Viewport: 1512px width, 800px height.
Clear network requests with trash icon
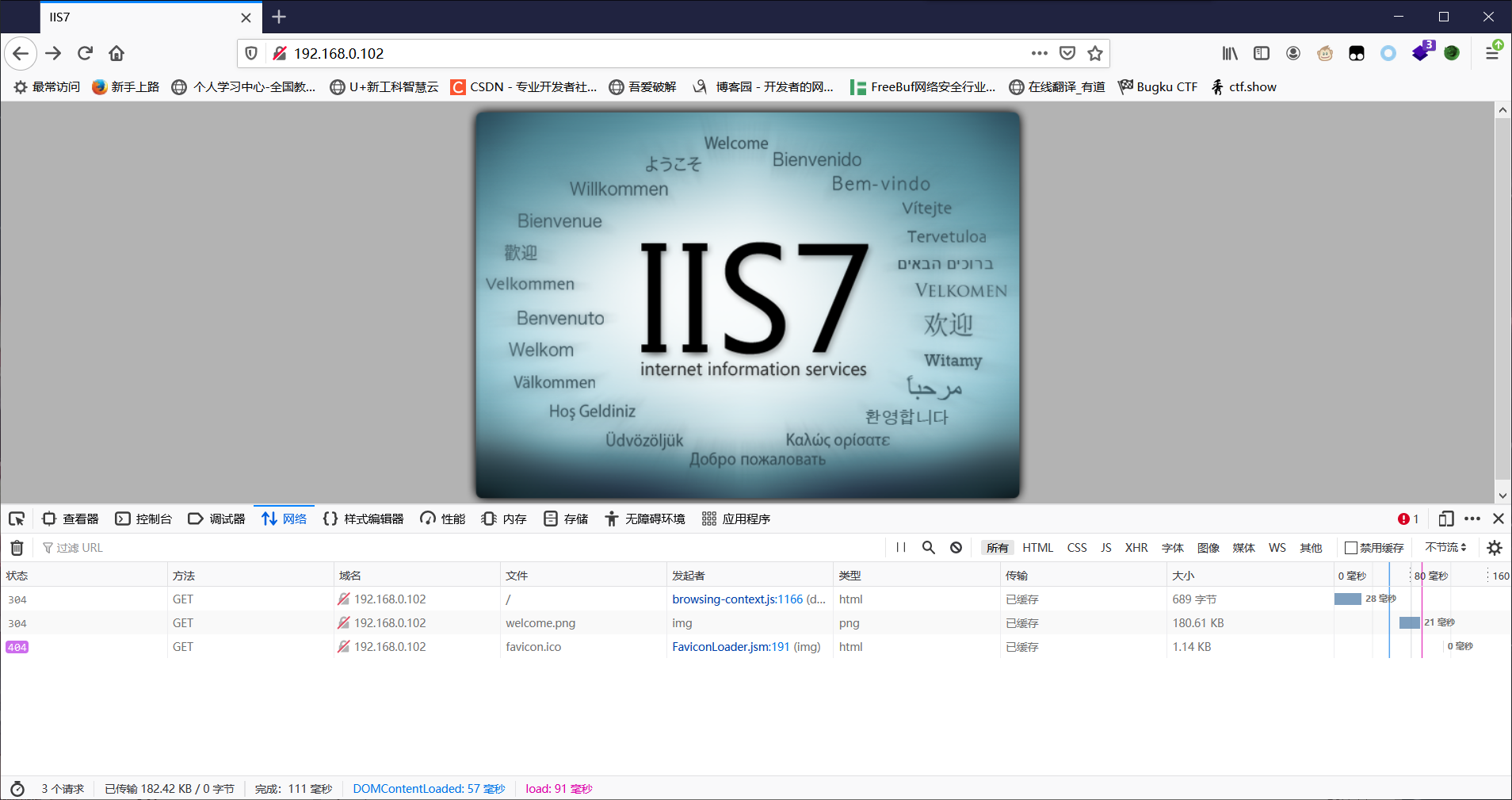[x=17, y=548]
